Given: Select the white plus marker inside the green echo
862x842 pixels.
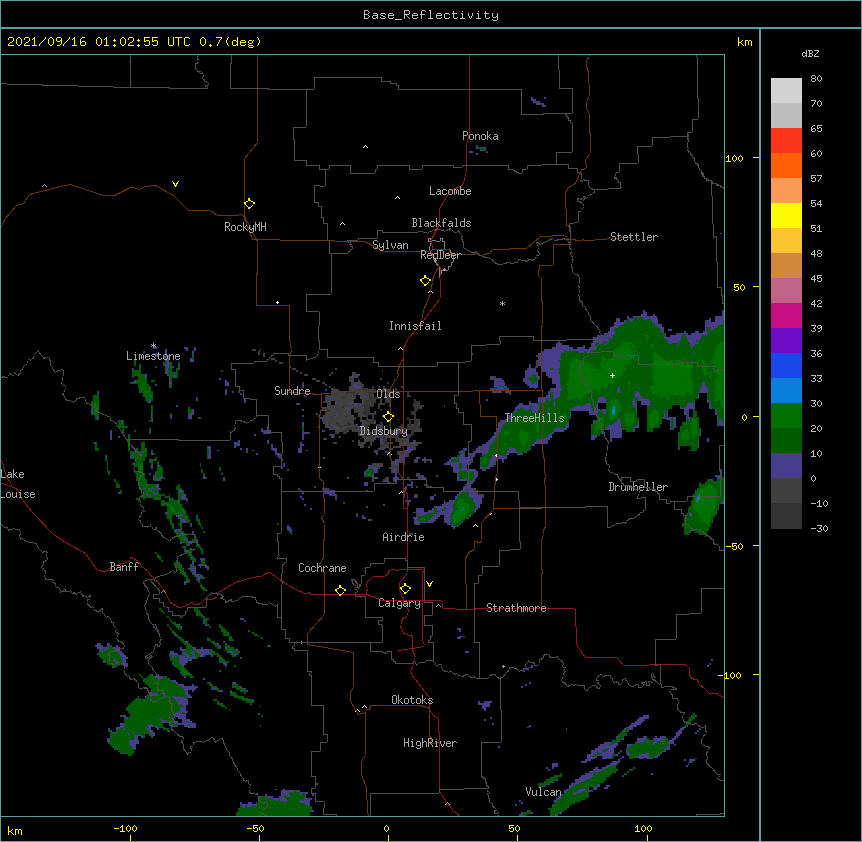Looking at the screenshot, I should tap(612, 375).
